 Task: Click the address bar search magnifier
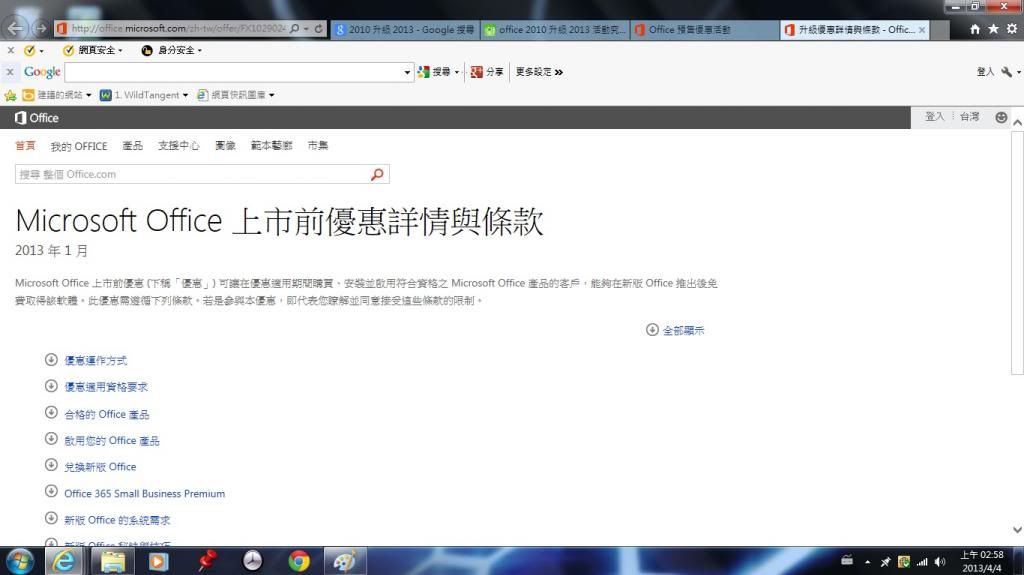pos(295,29)
